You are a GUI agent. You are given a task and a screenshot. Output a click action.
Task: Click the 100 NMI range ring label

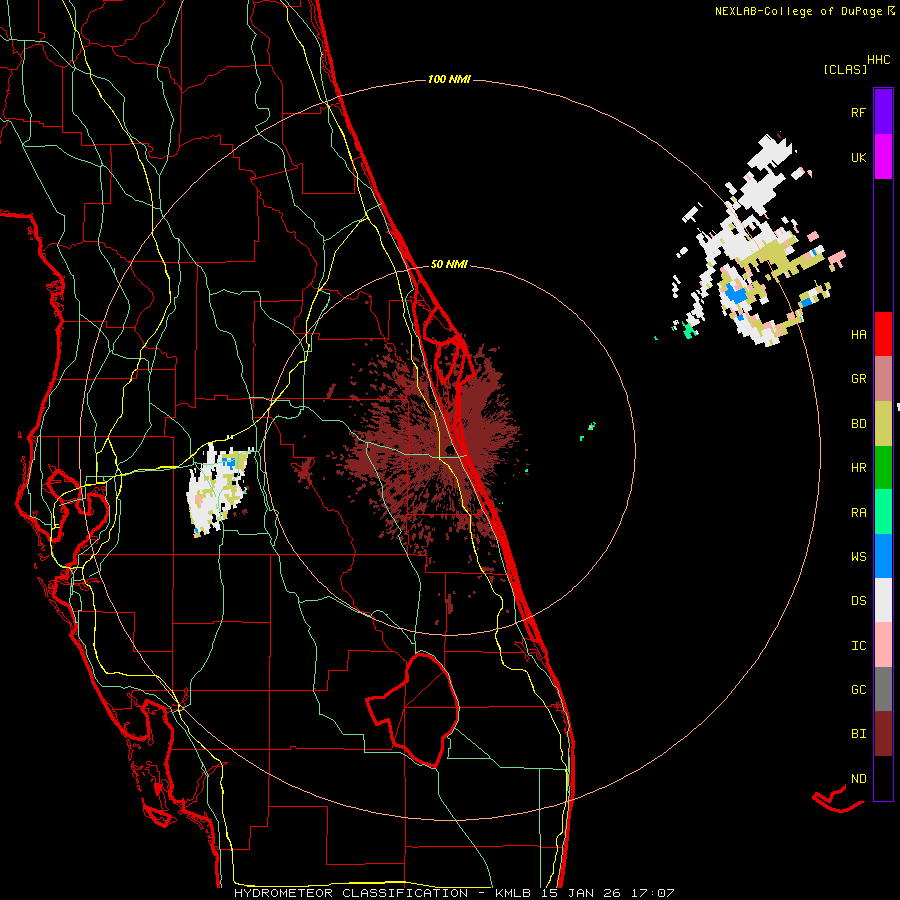[x=449, y=79]
